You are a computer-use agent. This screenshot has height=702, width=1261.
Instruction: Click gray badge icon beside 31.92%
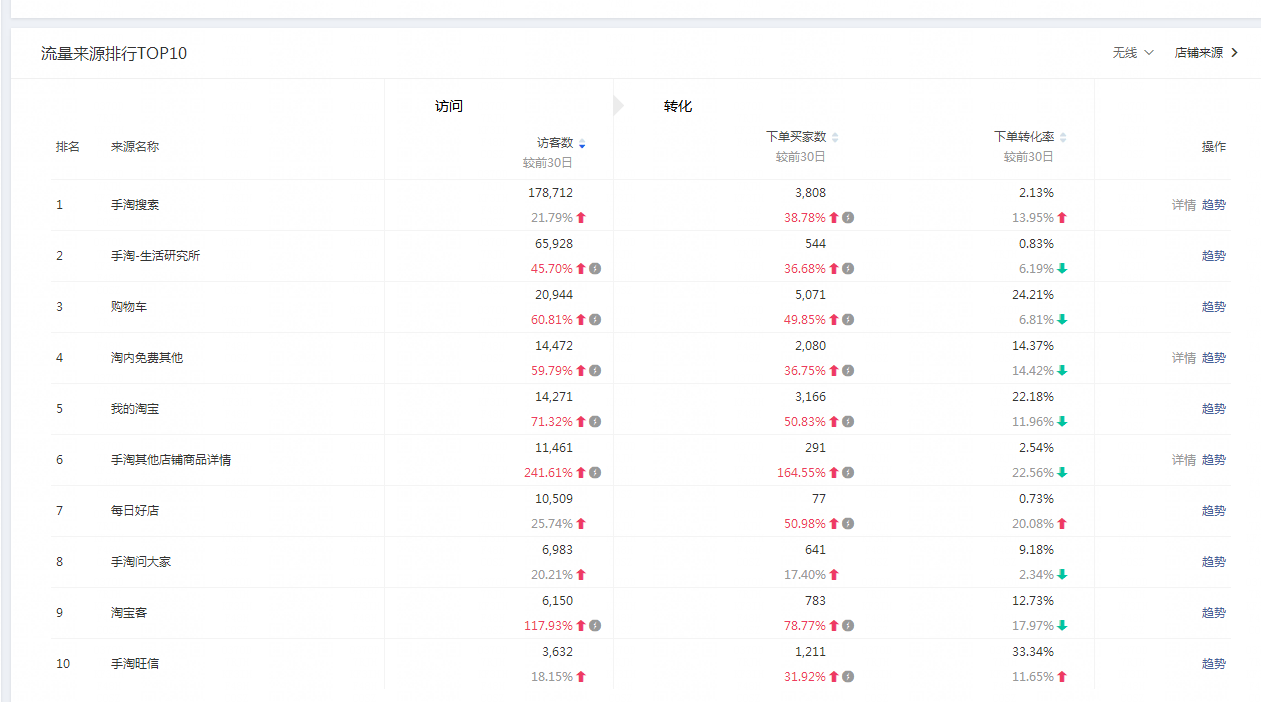click(x=848, y=677)
